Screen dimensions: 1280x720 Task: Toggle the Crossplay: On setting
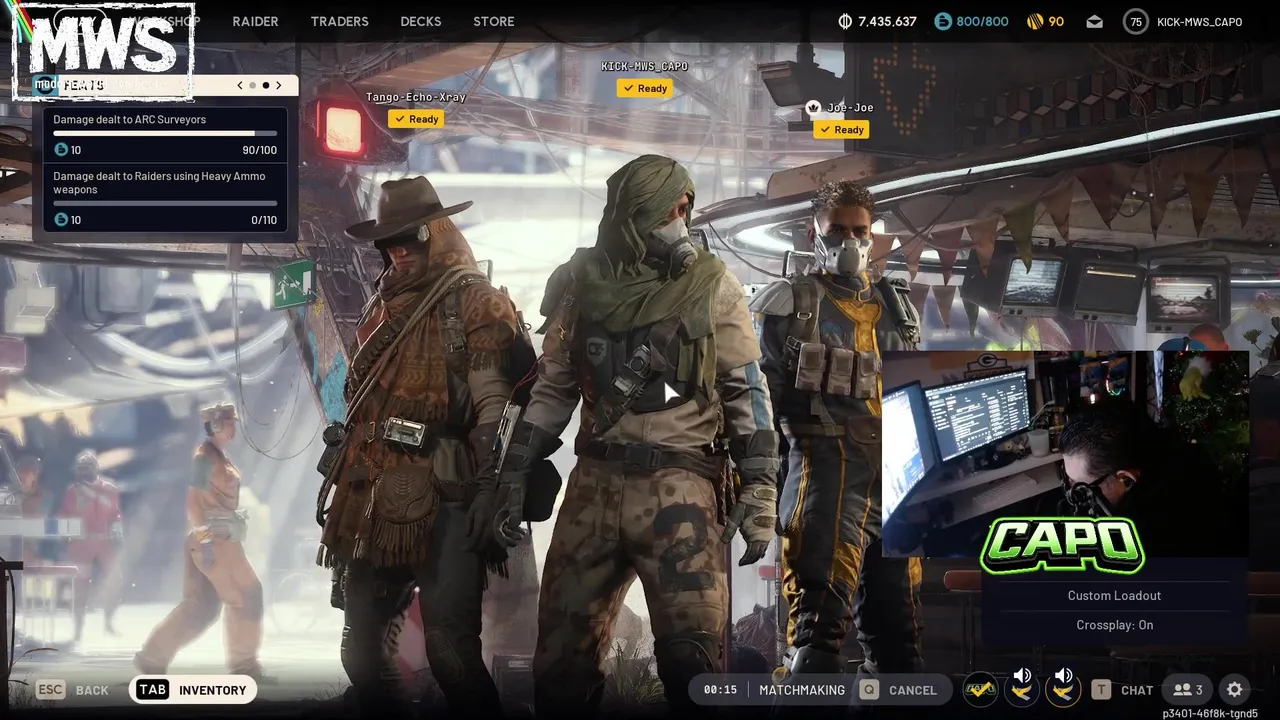point(1114,625)
